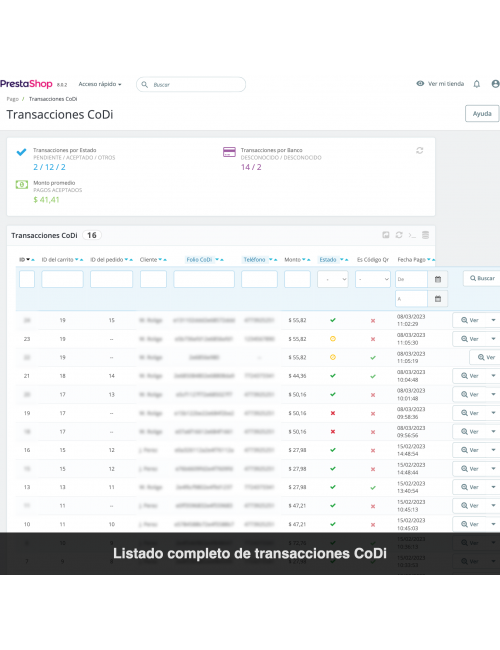
Task: Click pending Estado icon in the 11:05:19 row
Action: click(333, 357)
